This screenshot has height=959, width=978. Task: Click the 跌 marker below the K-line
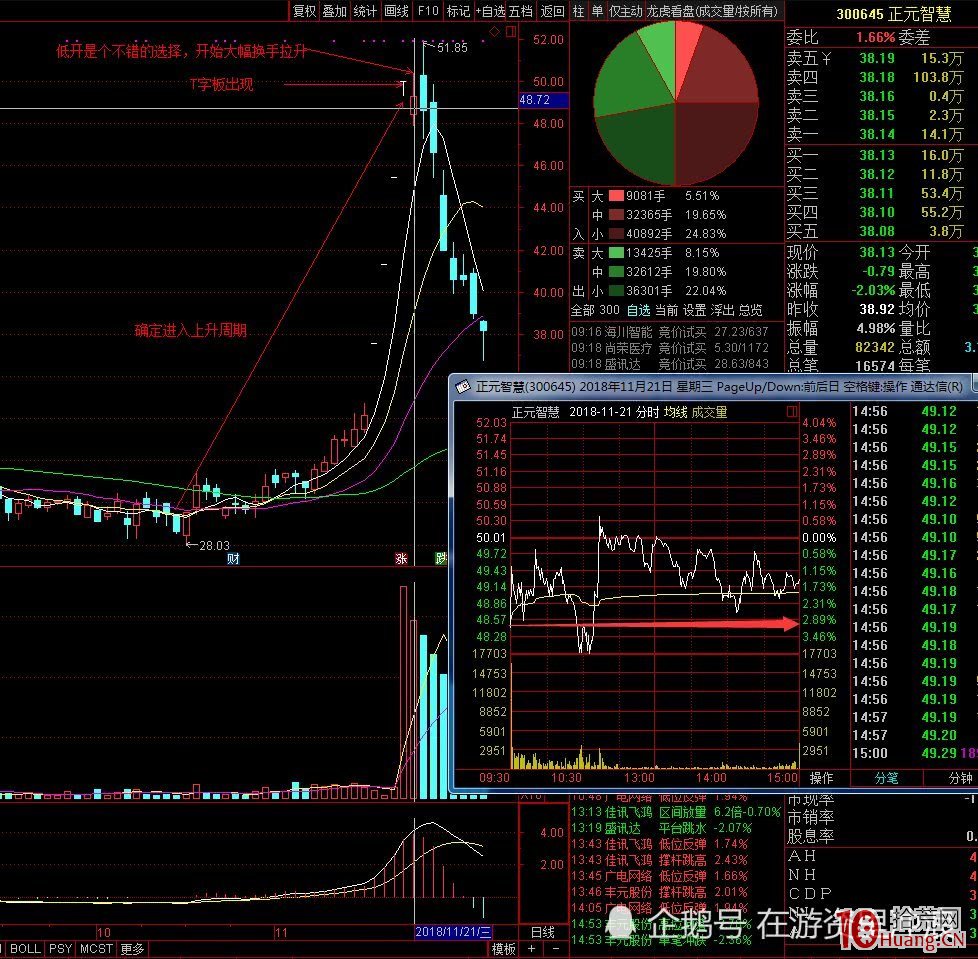click(440, 558)
